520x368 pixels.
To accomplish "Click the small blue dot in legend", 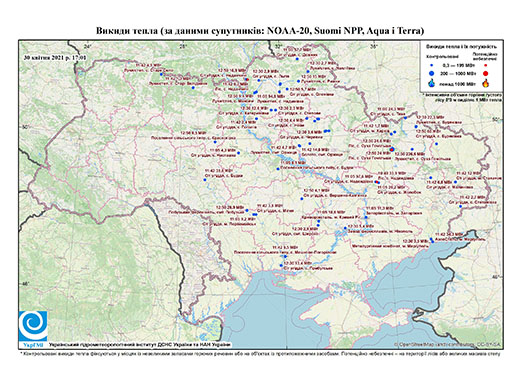I will [x=432, y=65].
